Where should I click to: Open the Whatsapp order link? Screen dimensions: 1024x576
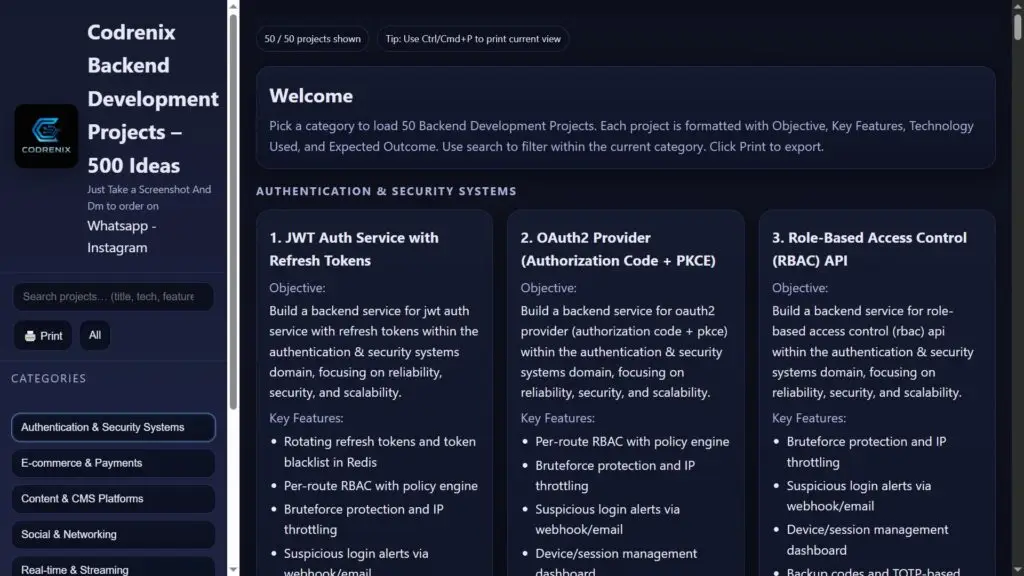tap(121, 226)
